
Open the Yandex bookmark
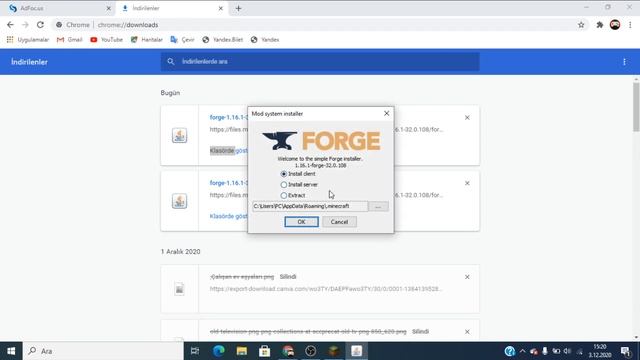click(x=265, y=40)
